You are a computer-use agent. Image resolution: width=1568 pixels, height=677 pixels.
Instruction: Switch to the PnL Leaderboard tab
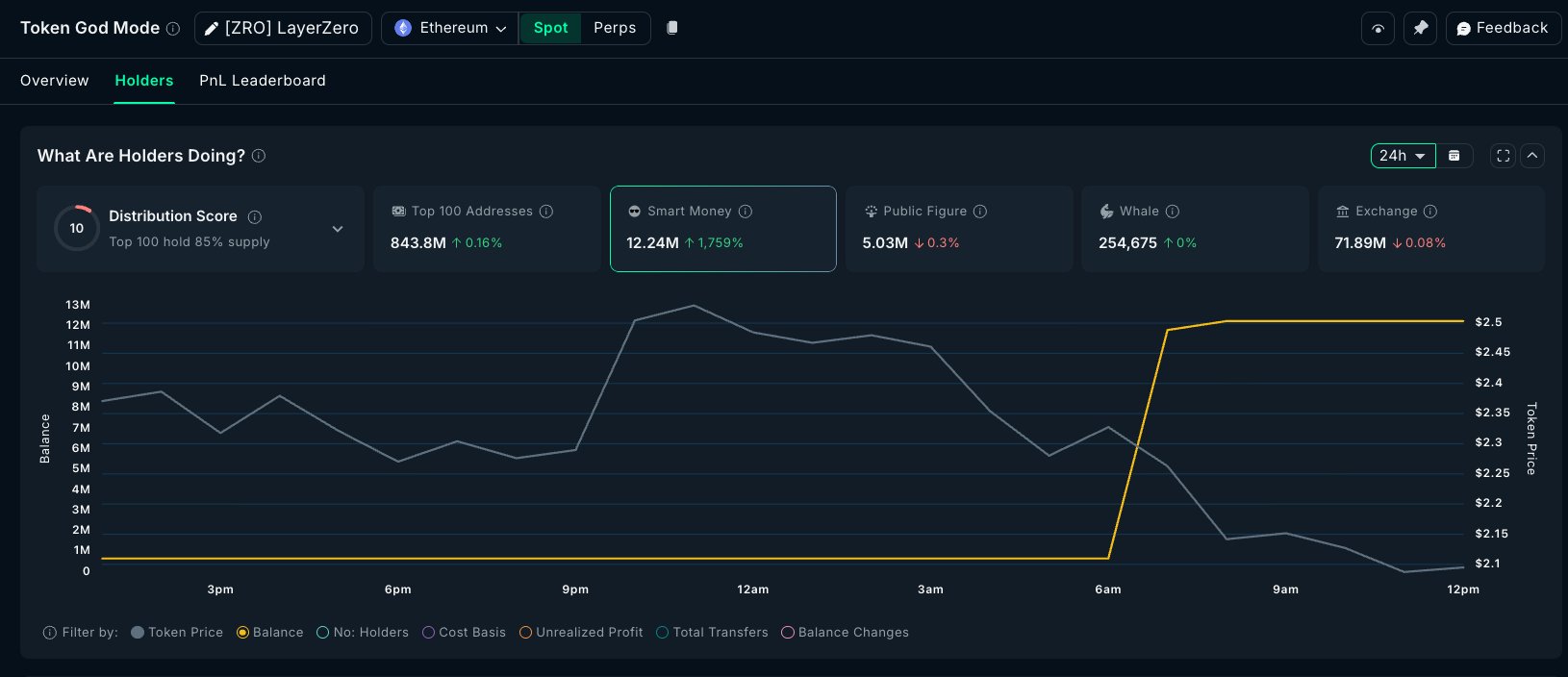click(262, 81)
